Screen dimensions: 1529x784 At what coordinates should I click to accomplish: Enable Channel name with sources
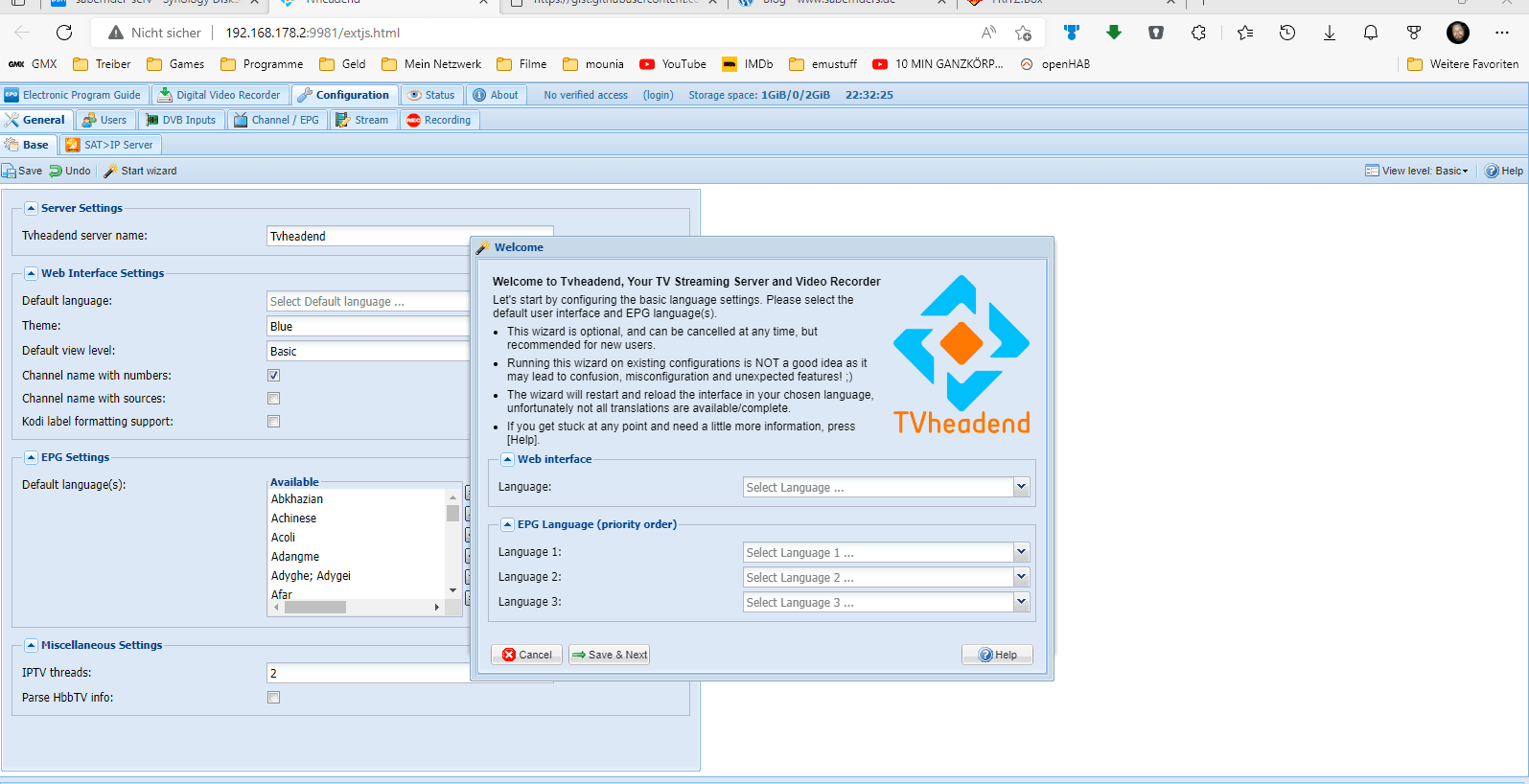[x=274, y=399]
